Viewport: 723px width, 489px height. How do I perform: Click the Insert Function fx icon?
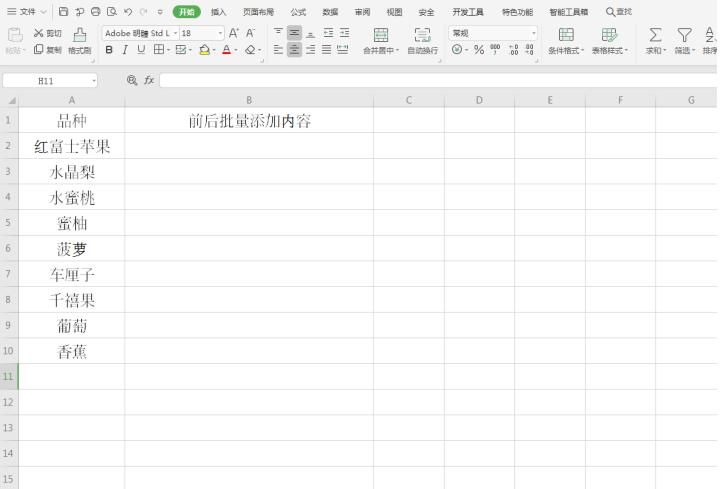coord(149,80)
